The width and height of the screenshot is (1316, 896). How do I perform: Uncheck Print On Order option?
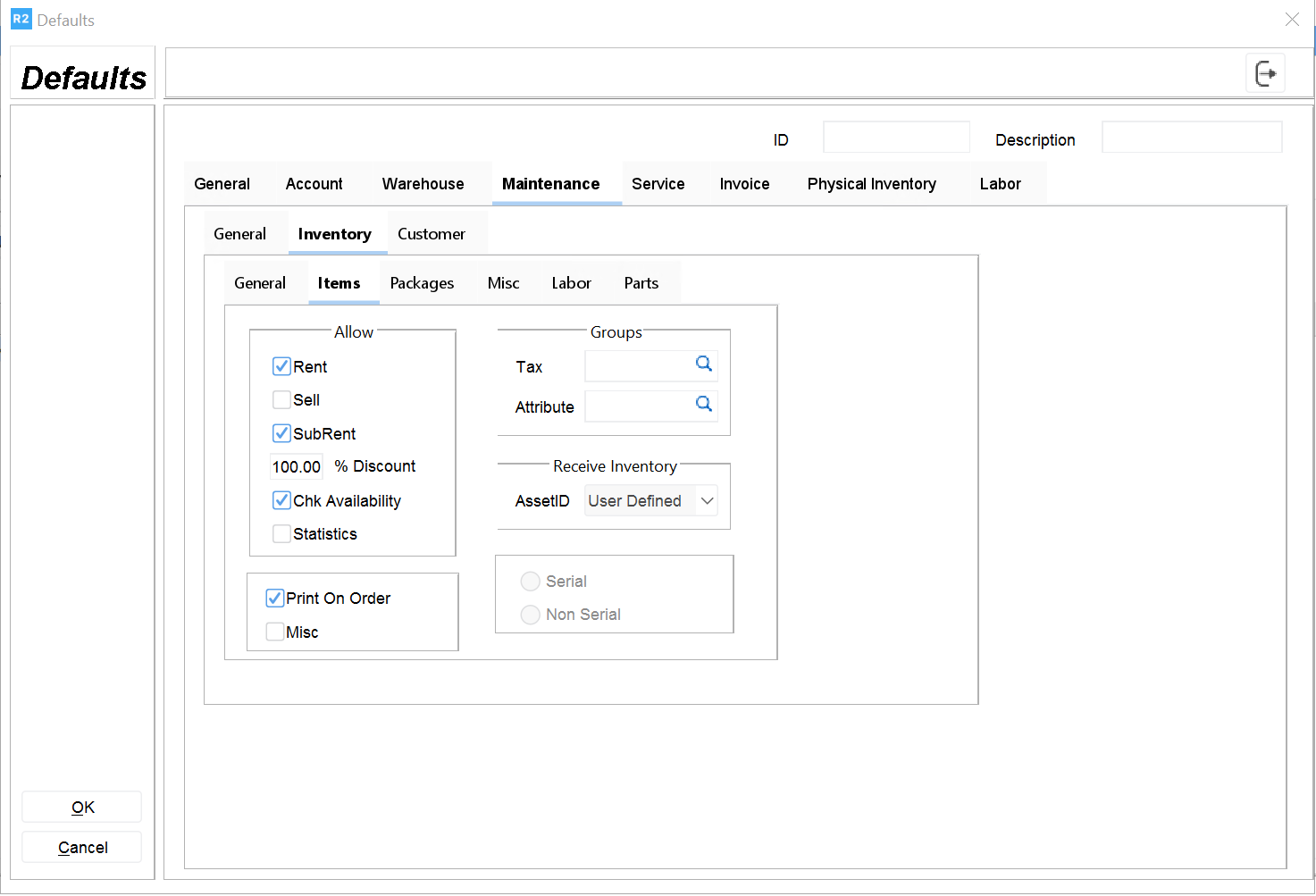pyautogui.click(x=275, y=599)
